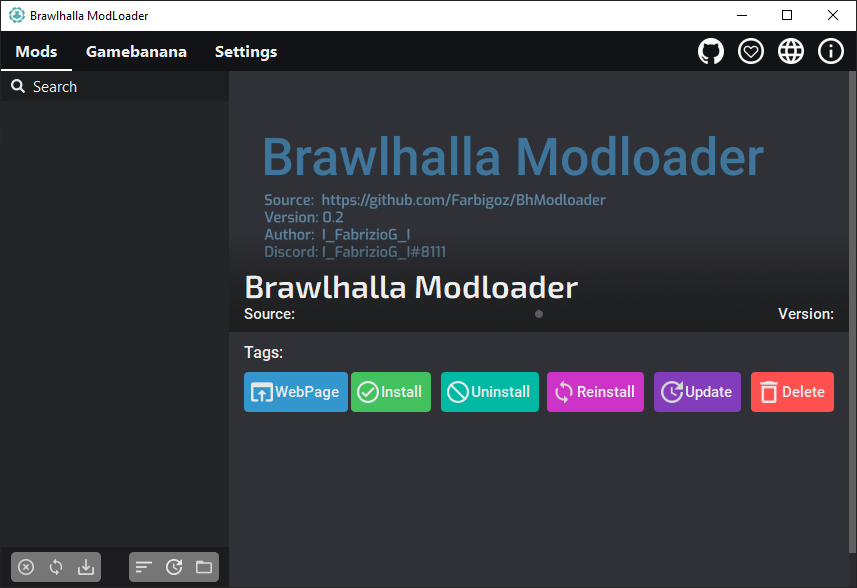Minimize the ModLoader window
The image size is (857, 588).
click(x=742, y=15)
